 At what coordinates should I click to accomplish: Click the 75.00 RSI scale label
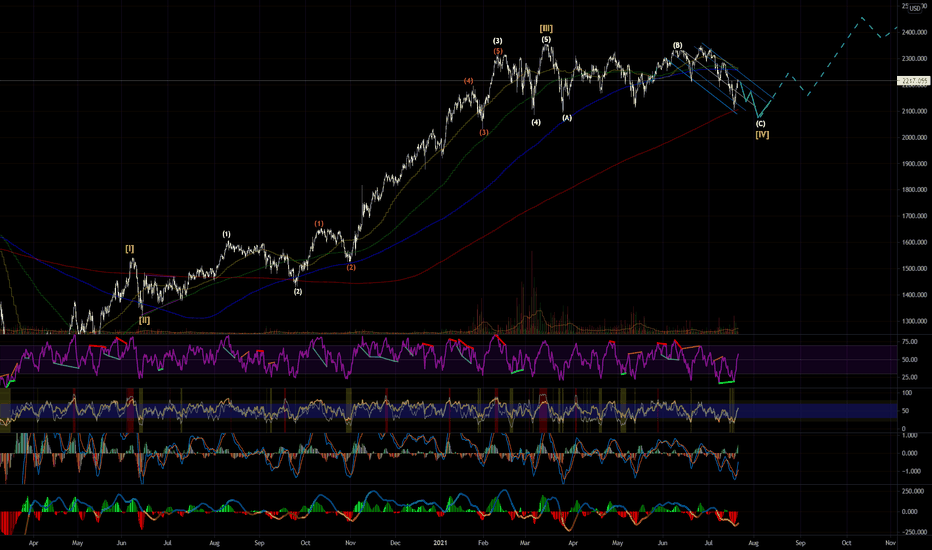coord(909,342)
